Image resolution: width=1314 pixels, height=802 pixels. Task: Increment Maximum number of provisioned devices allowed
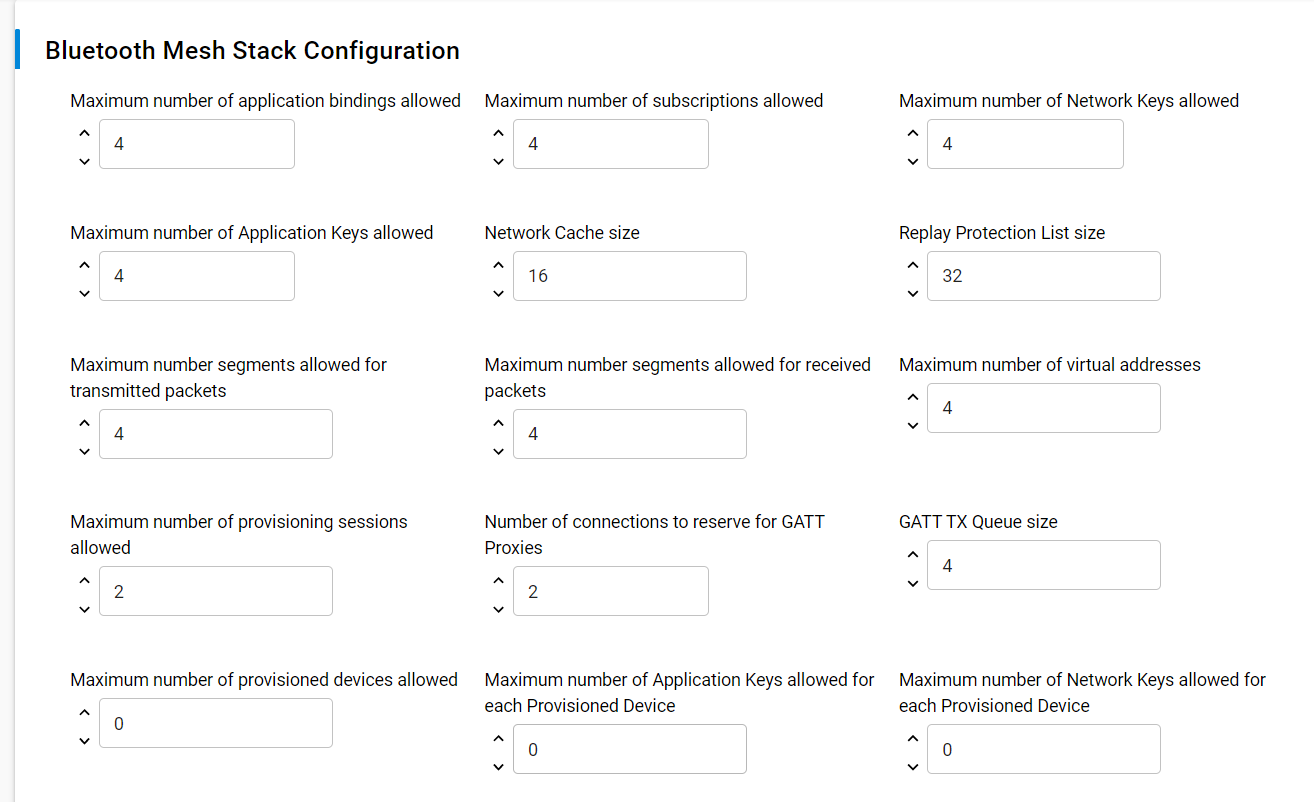(84, 712)
